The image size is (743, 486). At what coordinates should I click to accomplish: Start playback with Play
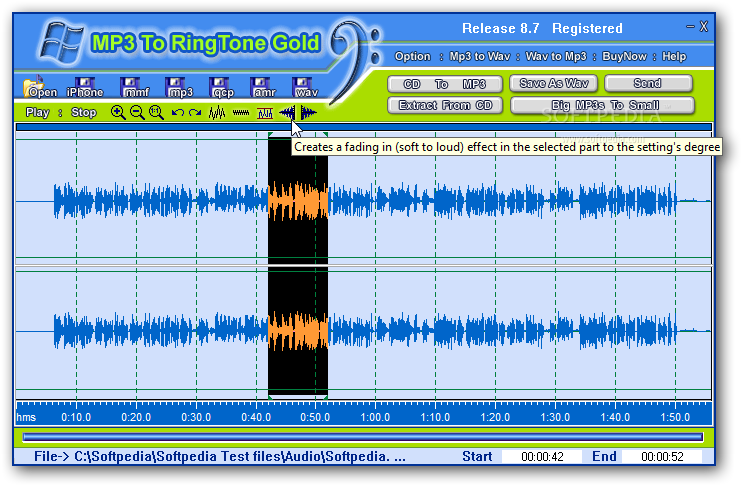tap(37, 113)
